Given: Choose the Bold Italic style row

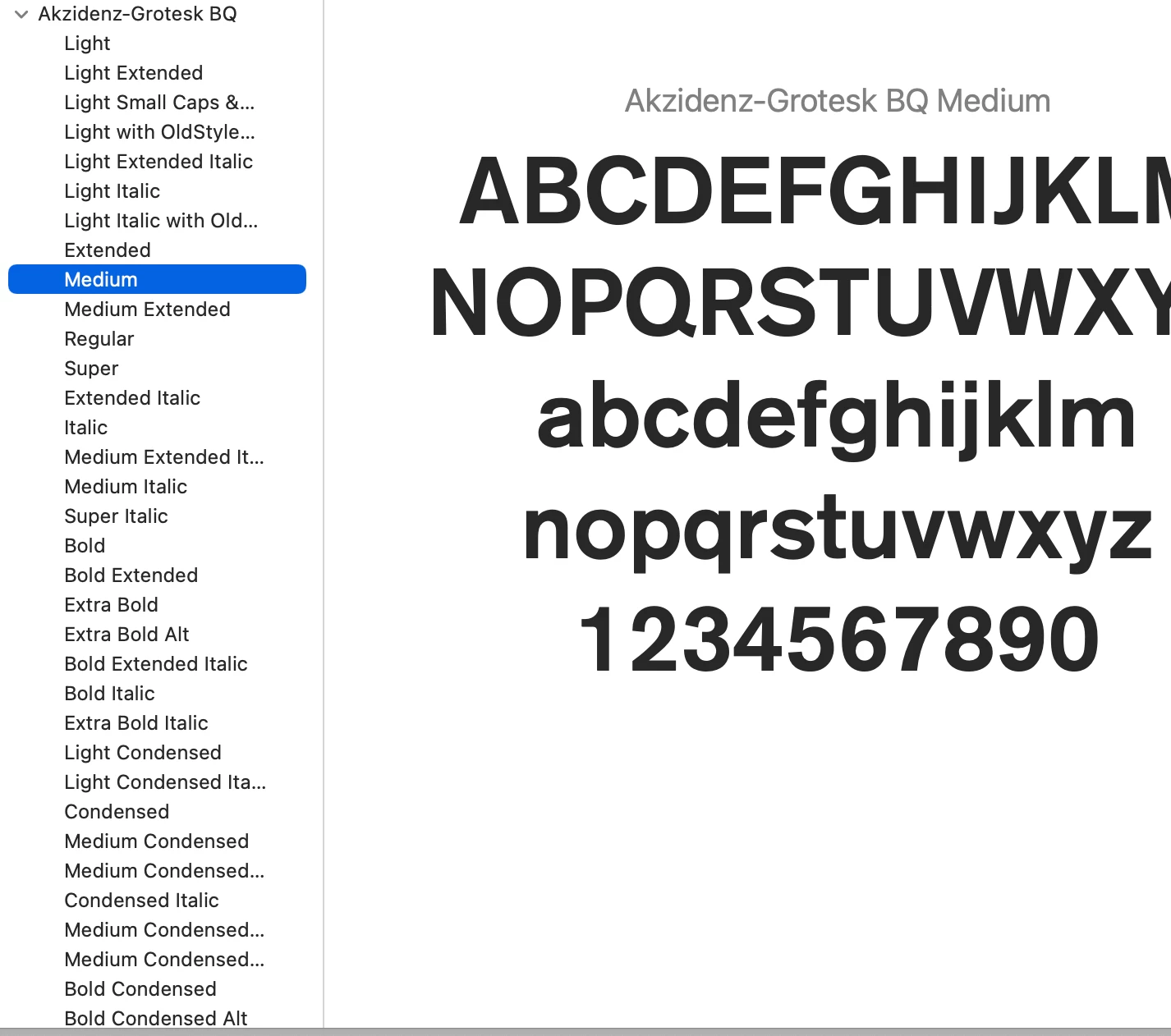Looking at the screenshot, I should coord(157,694).
